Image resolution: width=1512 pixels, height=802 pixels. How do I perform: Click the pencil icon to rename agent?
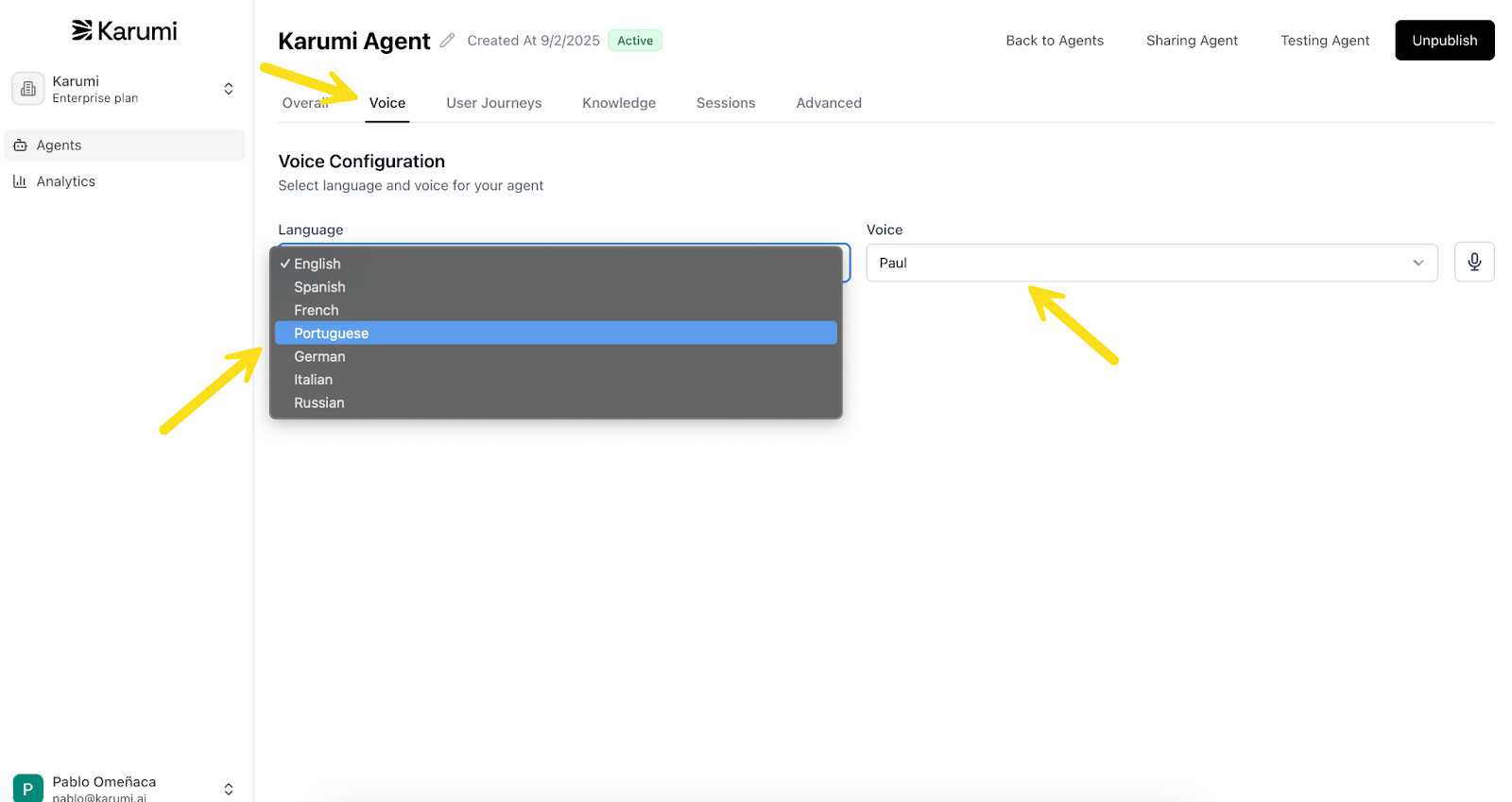[x=448, y=41]
